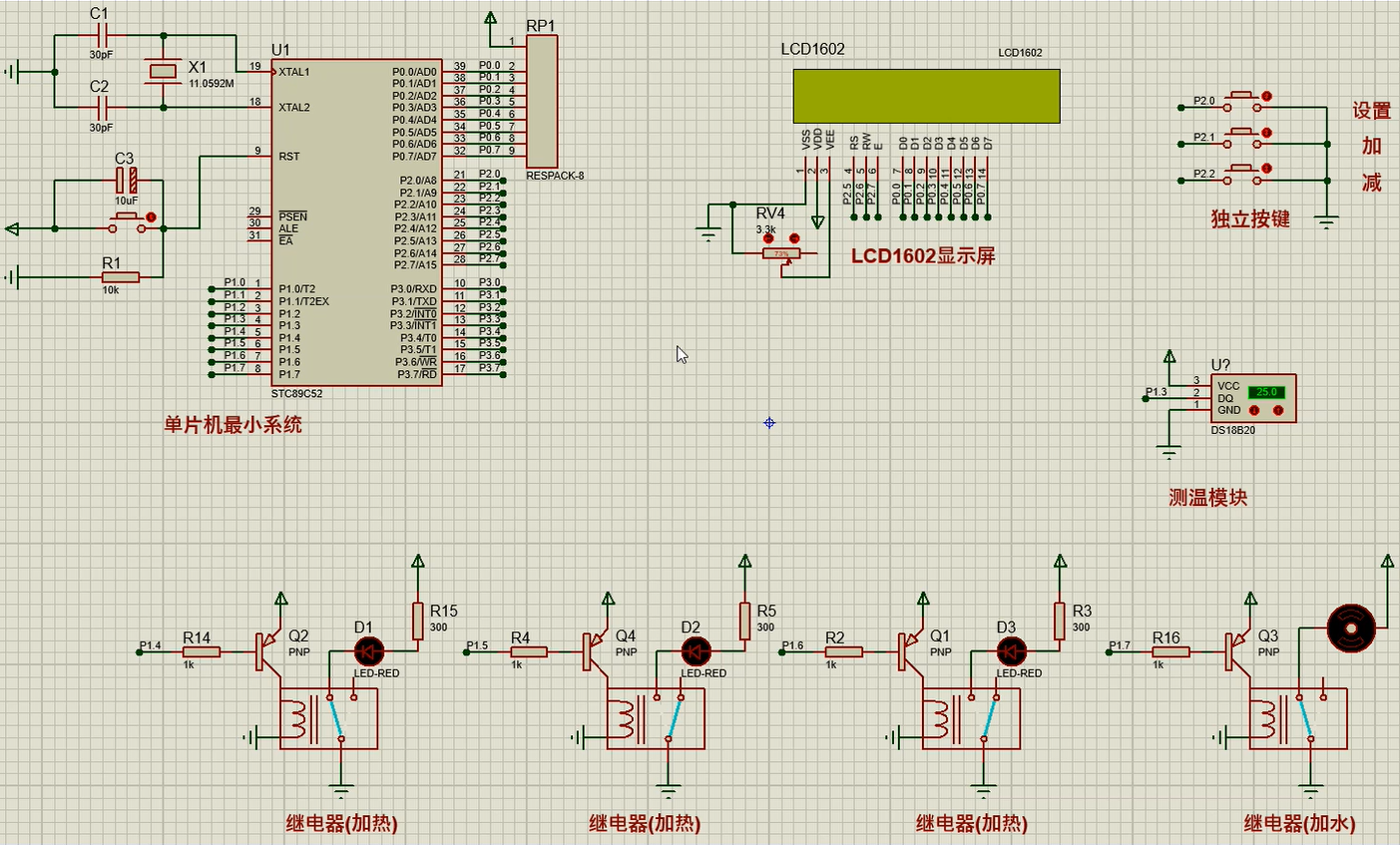Decrease RV4 potentiometer using left red button
Image resolution: width=1400 pixels, height=845 pixels.
pos(768,238)
